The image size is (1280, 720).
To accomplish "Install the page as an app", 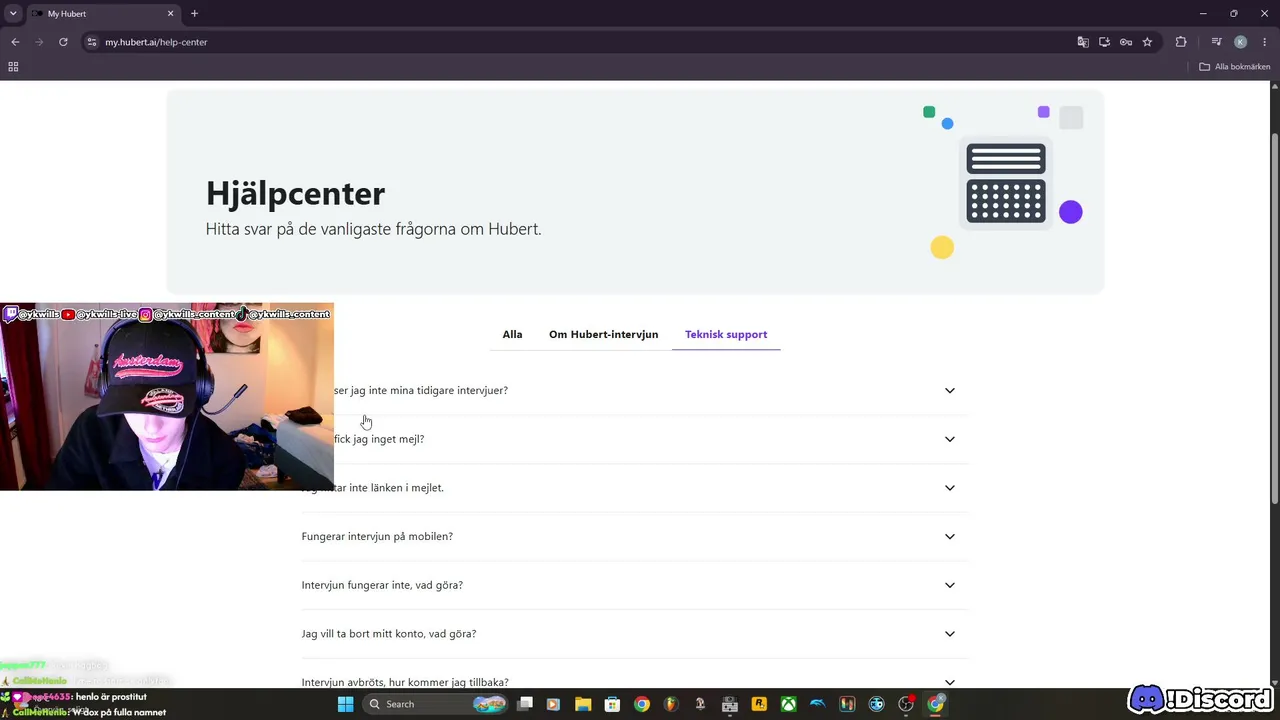I will point(1104,42).
